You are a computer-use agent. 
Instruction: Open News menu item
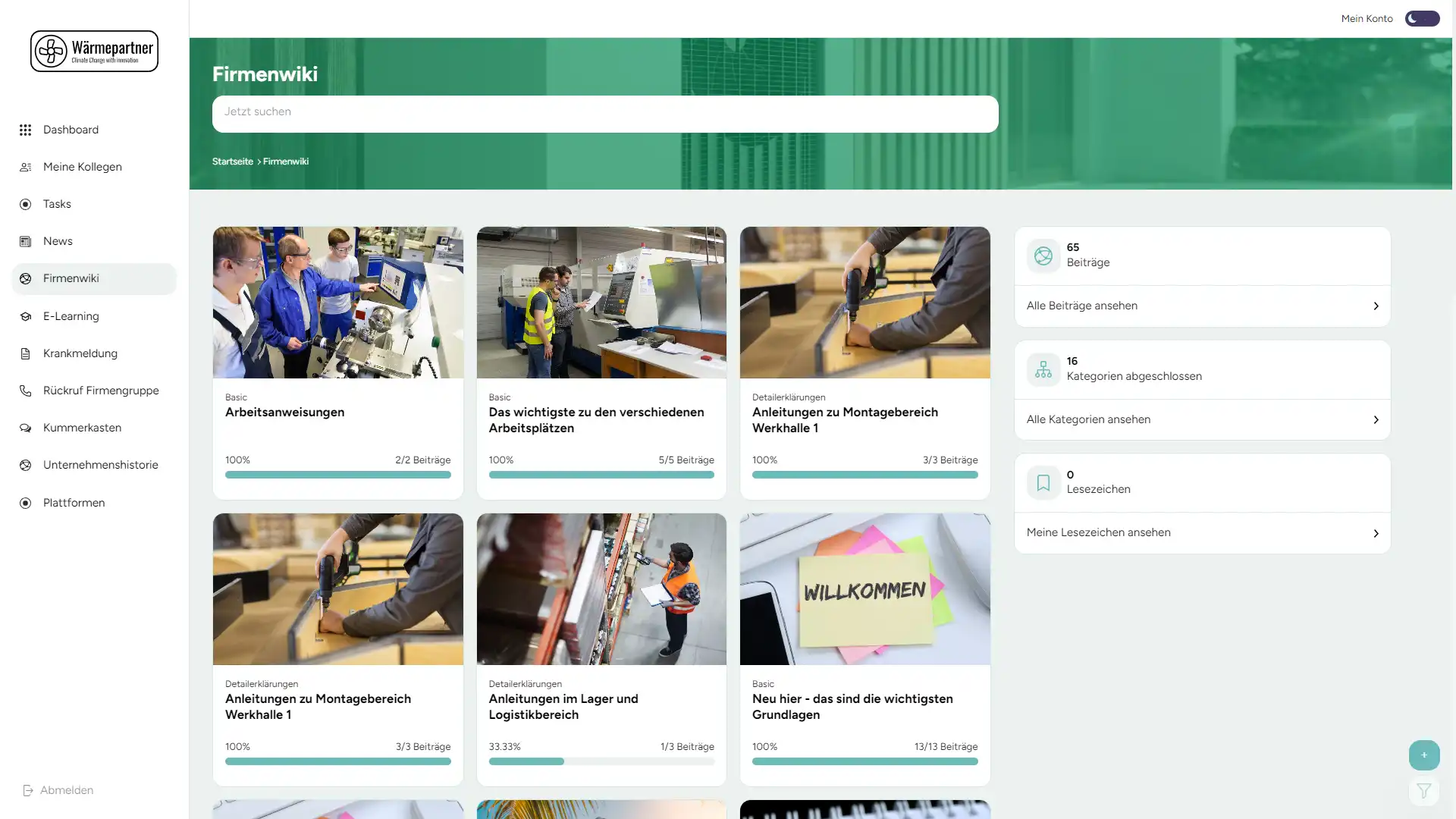coord(94,241)
